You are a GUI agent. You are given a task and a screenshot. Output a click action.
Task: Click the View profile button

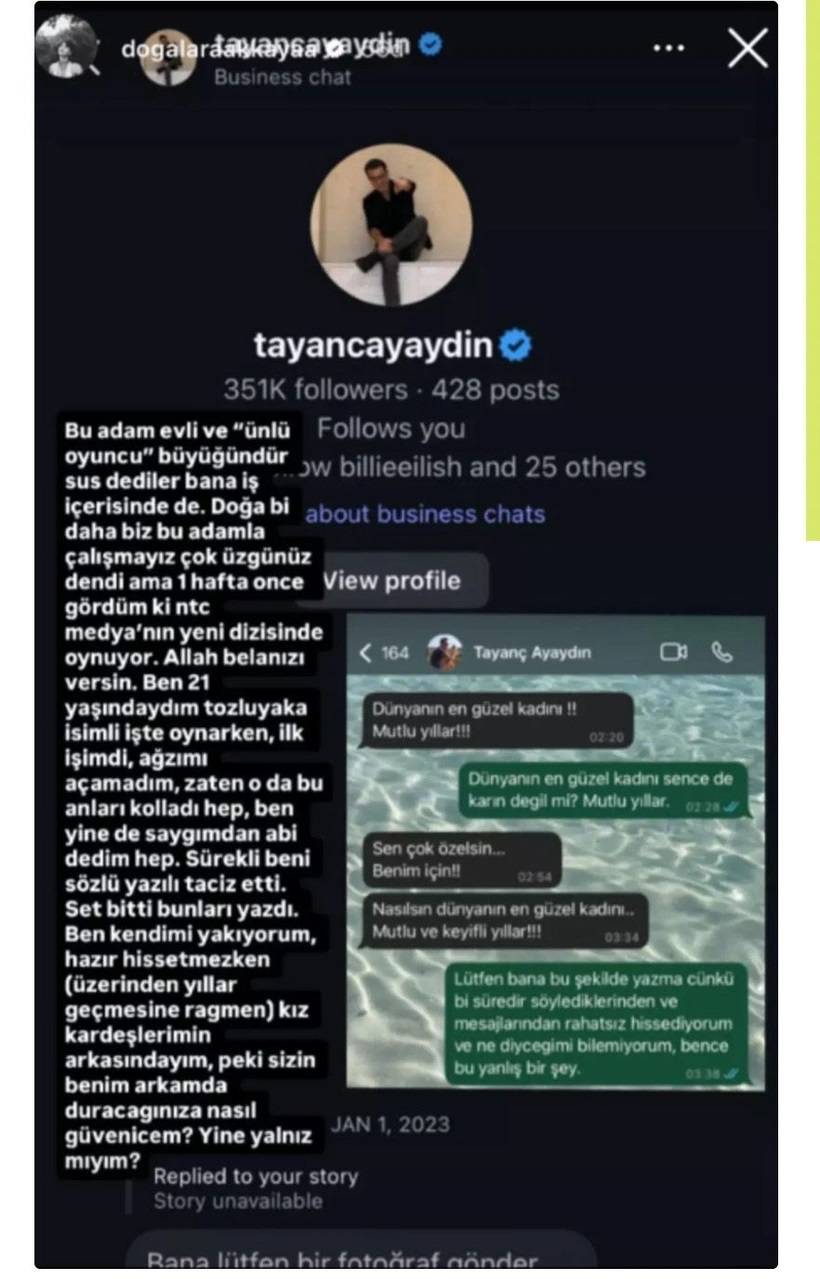[x=392, y=580]
